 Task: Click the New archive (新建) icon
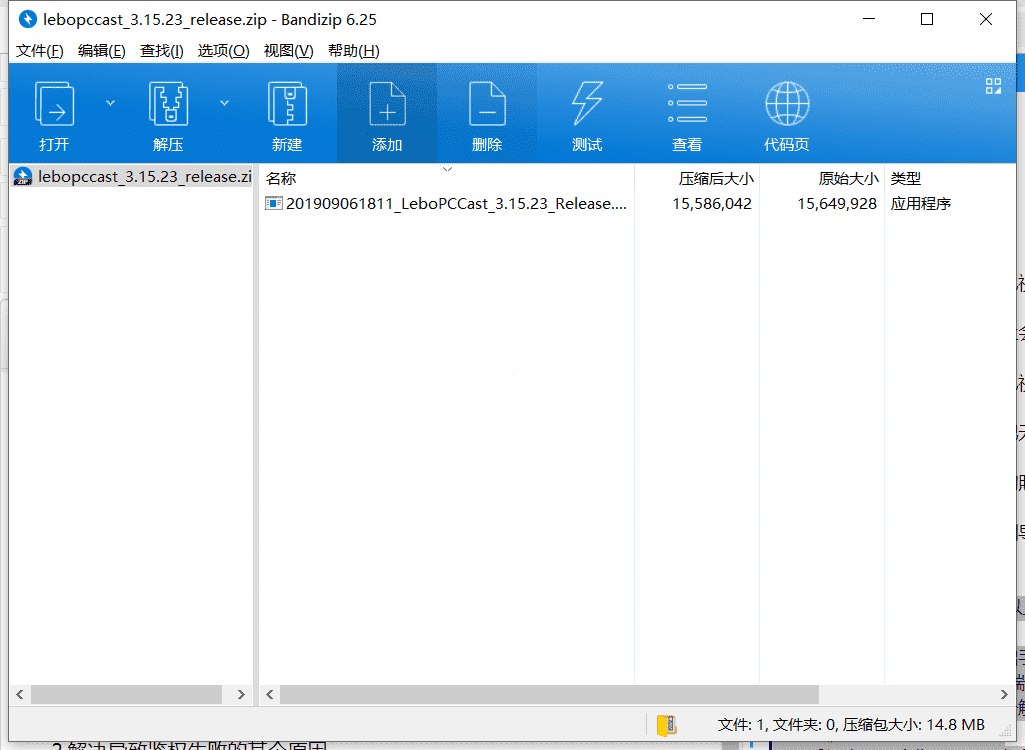pyautogui.click(x=288, y=103)
